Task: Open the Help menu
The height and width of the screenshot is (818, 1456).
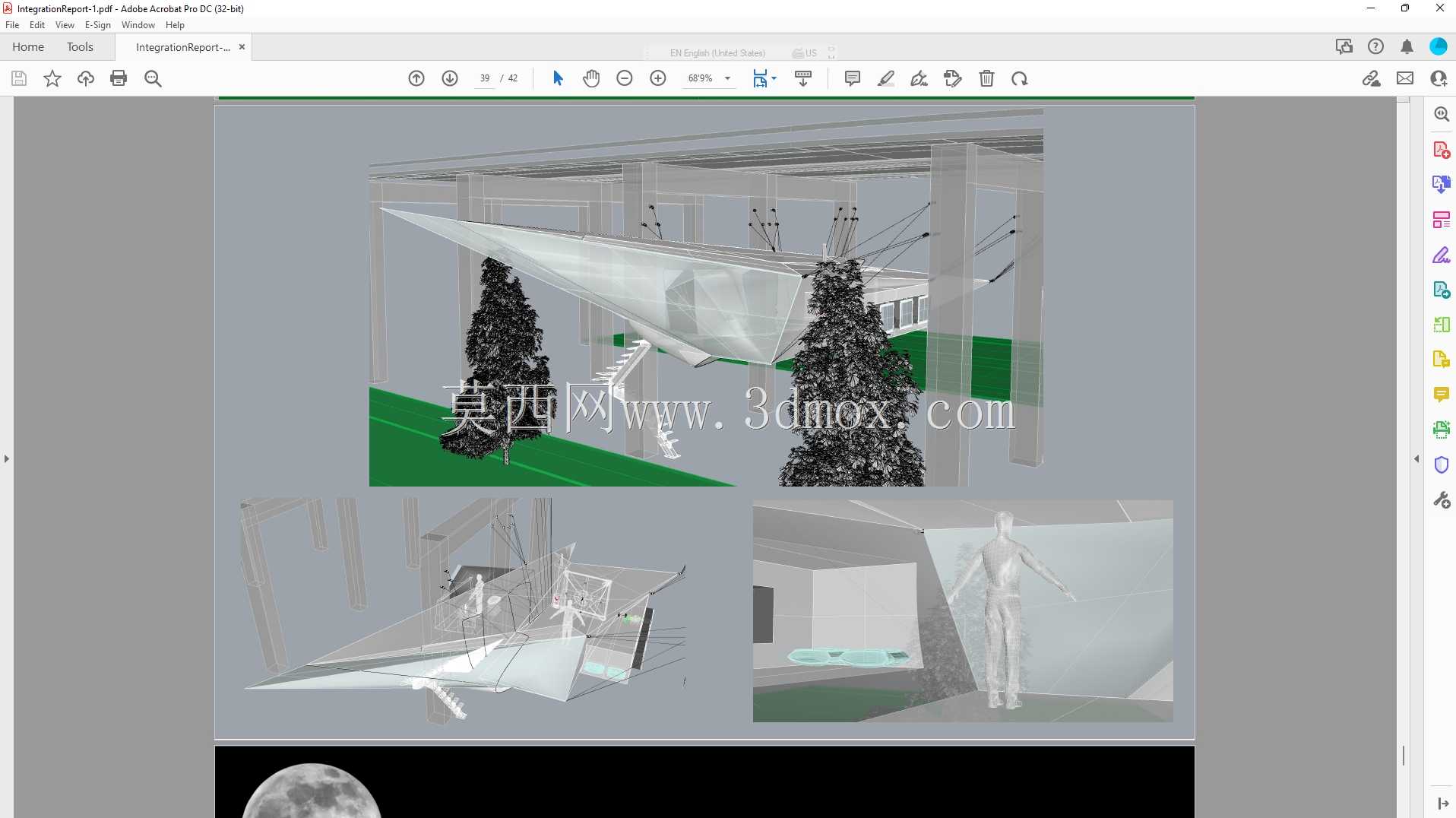Action: (175, 25)
